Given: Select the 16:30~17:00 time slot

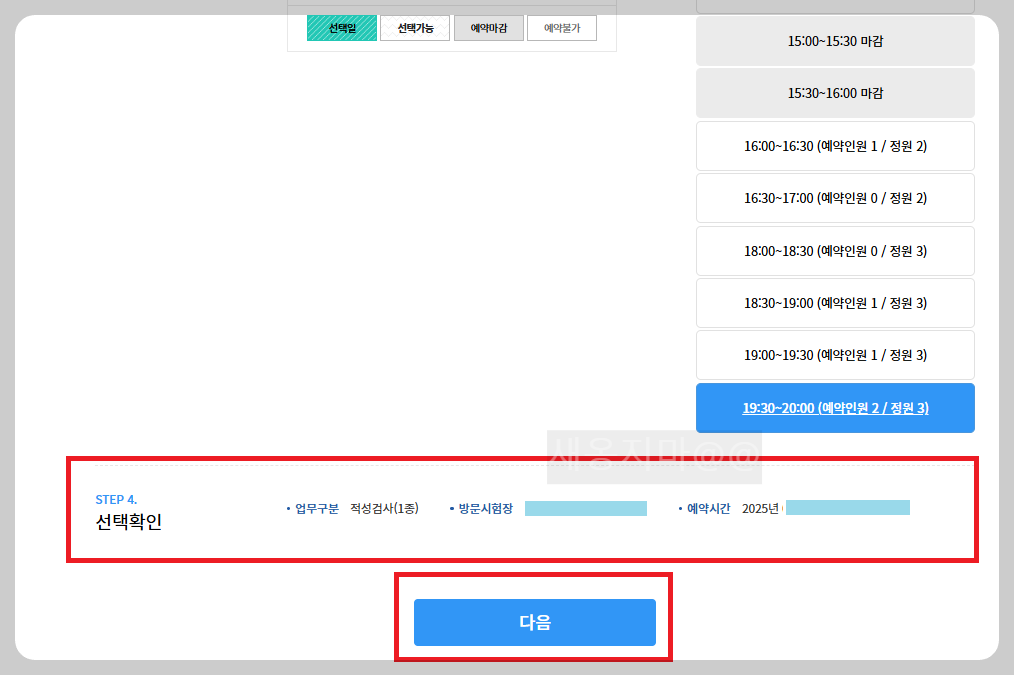Looking at the screenshot, I should [835, 198].
